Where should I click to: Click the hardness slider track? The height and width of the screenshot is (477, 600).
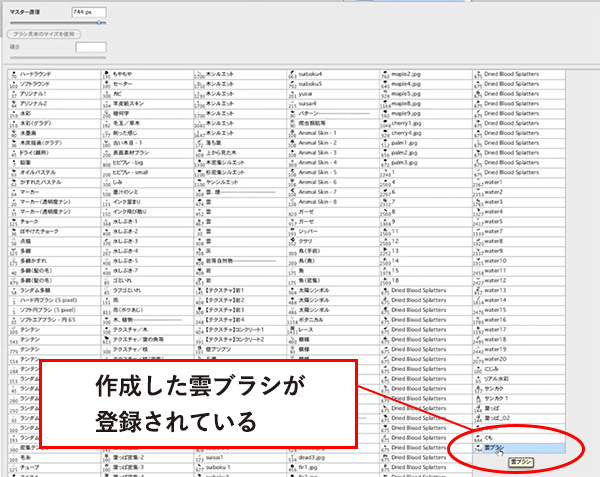tap(58, 58)
